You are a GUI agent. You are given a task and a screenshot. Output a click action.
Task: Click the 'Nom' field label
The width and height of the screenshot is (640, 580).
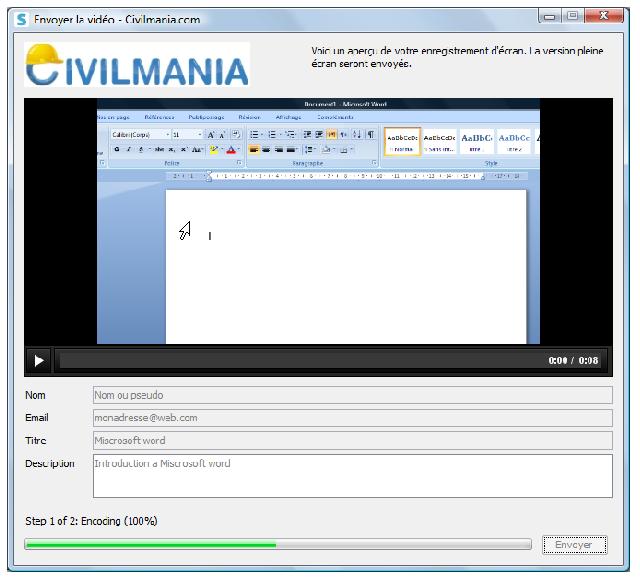(x=35, y=395)
